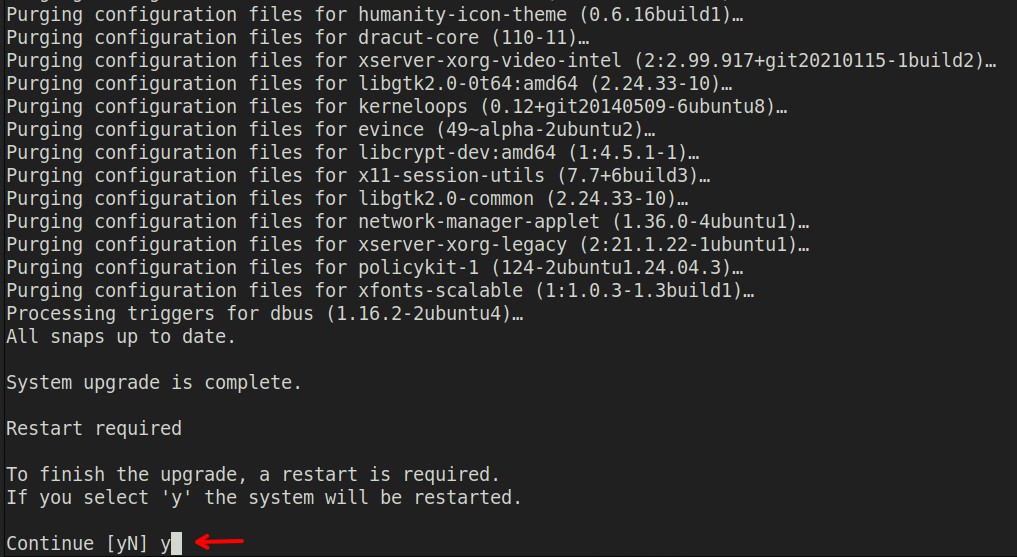Click the red arrow pointing at the prompt

(219, 542)
